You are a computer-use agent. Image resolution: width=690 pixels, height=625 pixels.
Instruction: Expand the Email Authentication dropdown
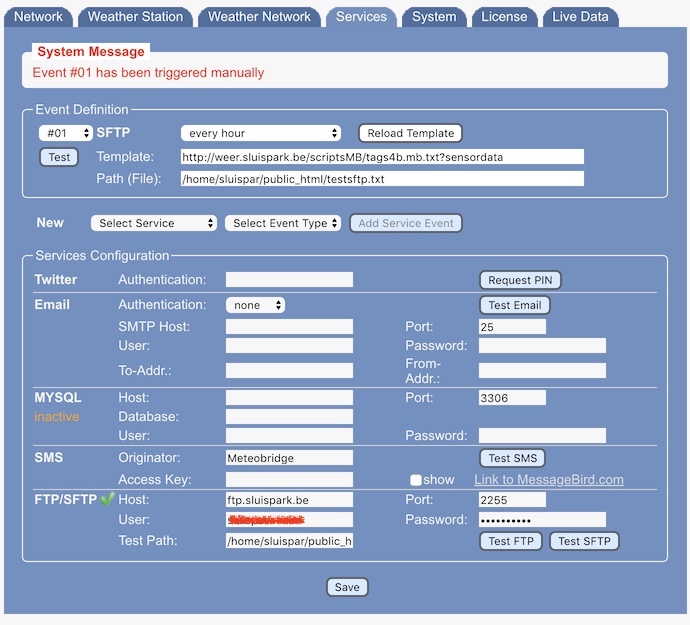255,305
